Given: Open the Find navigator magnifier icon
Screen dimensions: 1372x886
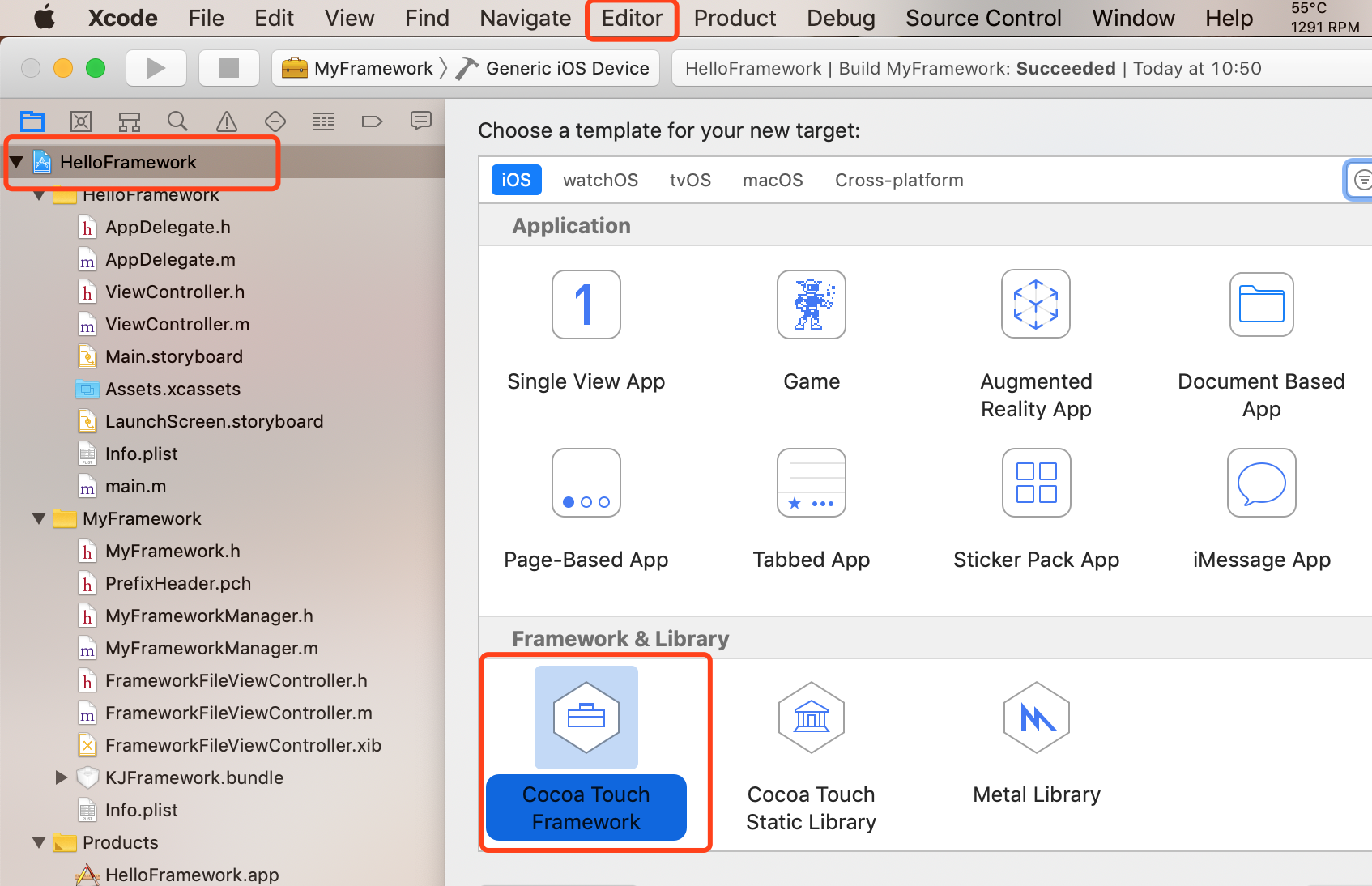Looking at the screenshot, I should pyautogui.click(x=178, y=121).
